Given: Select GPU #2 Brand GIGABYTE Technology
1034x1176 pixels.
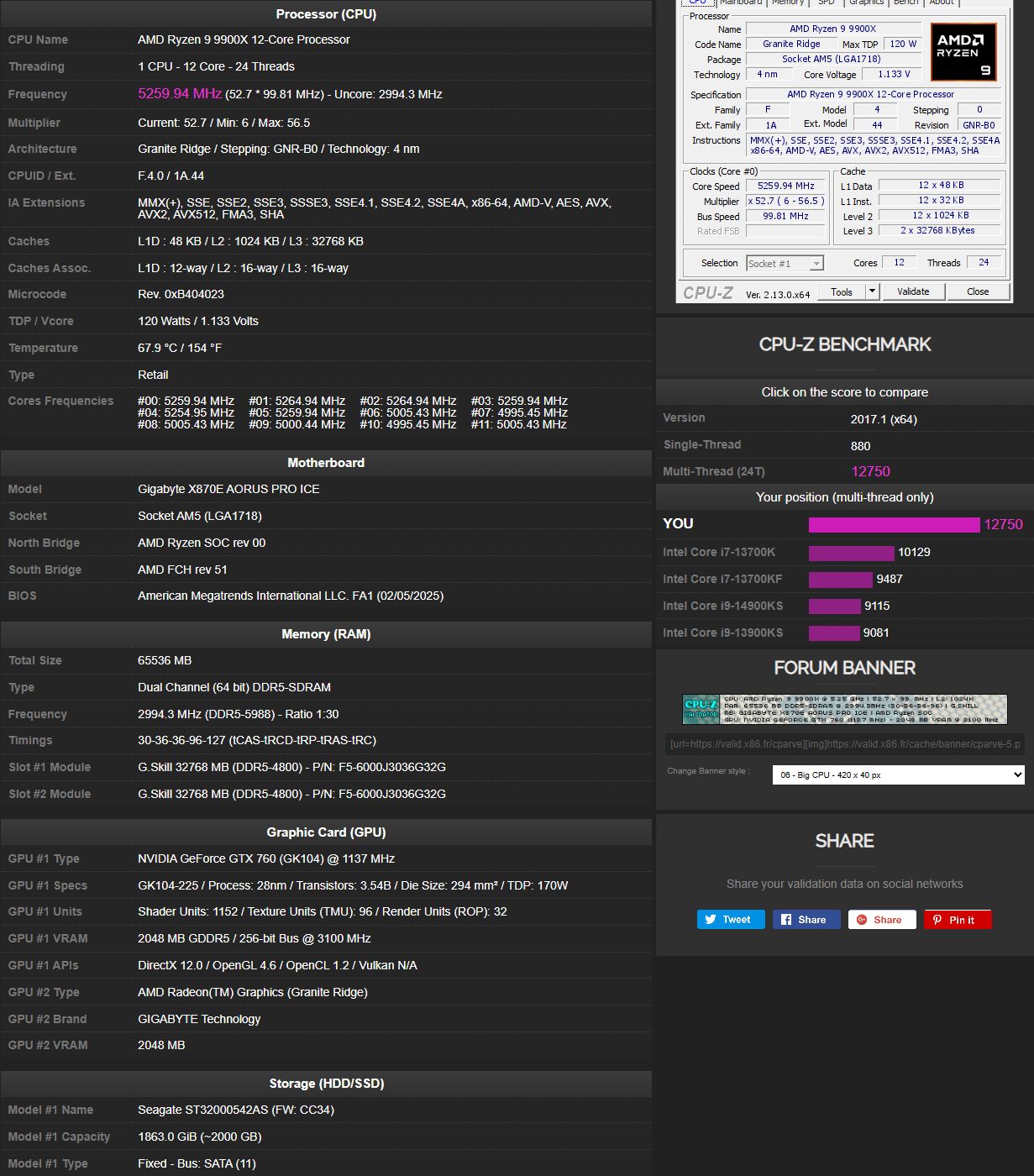Looking at the screenshot, I should (199, 1019).
